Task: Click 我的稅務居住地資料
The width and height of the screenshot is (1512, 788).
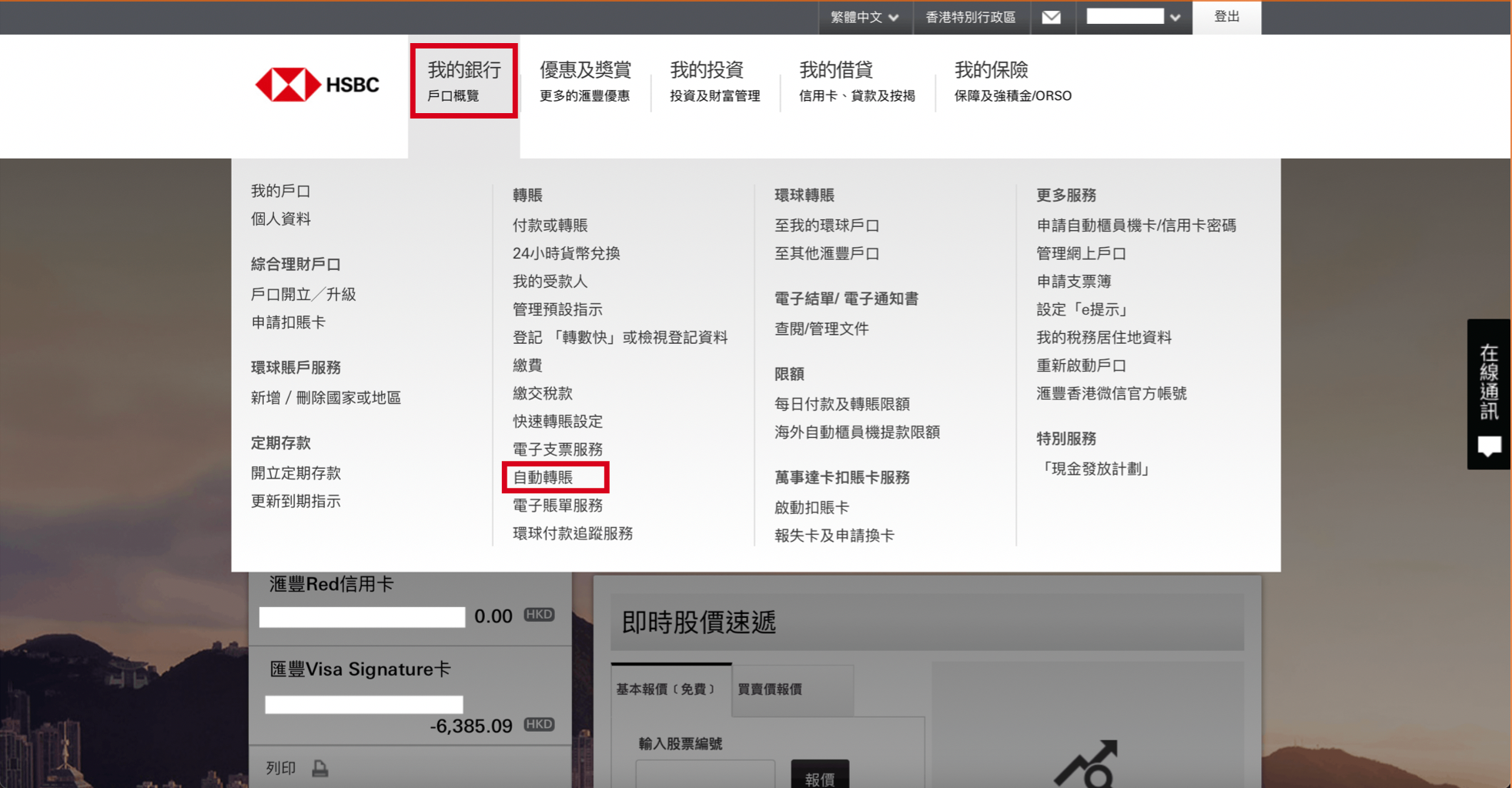Action: pos(1104,337)
